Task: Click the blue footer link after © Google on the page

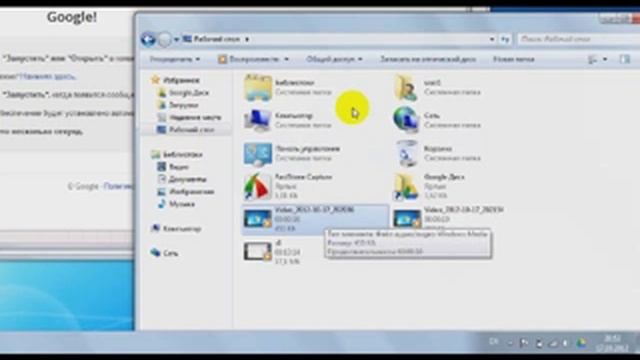Action: (118, 187)
